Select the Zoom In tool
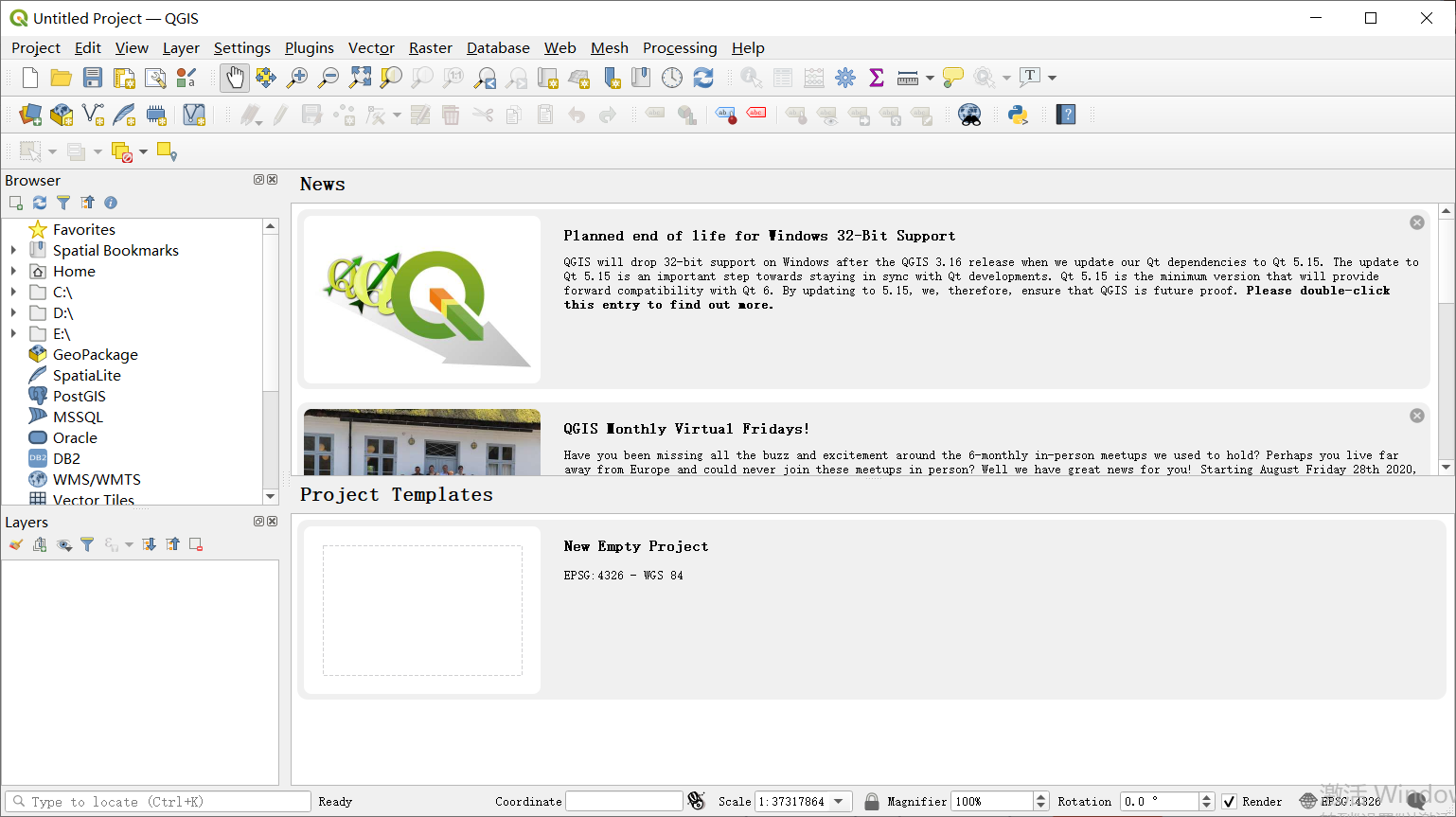Image resolution: width=1456 pixels, height=817 pixels. tap(296, 78)
